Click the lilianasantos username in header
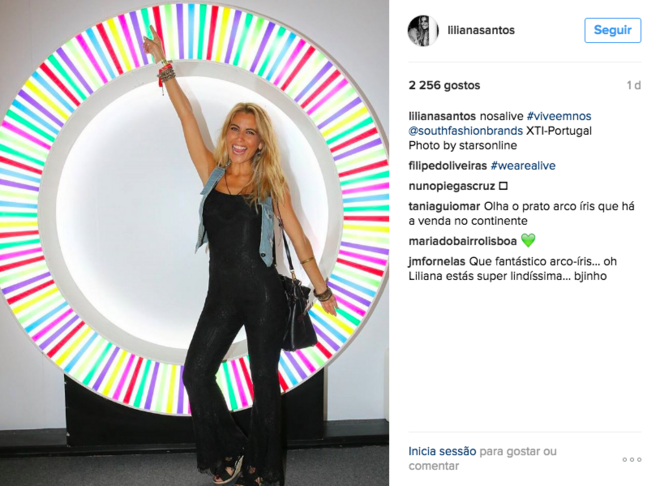660x486 pixels. click(x=481, y=30)
